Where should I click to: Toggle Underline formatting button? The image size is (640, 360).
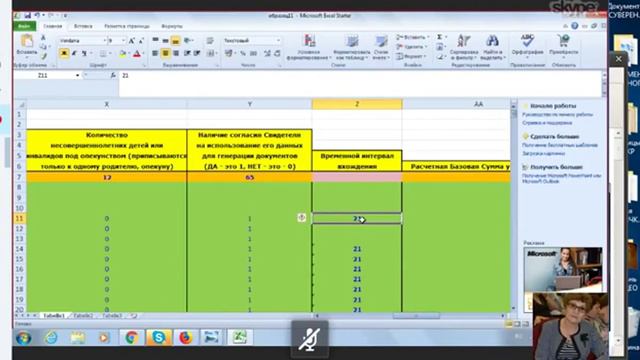coord(84,53)
